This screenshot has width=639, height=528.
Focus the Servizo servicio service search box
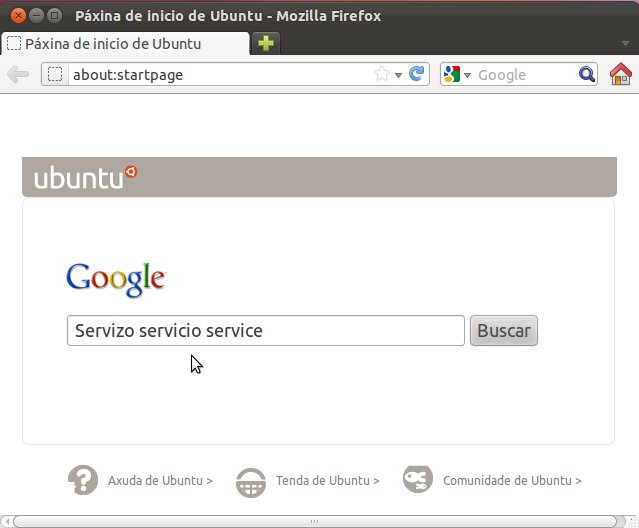266,330
